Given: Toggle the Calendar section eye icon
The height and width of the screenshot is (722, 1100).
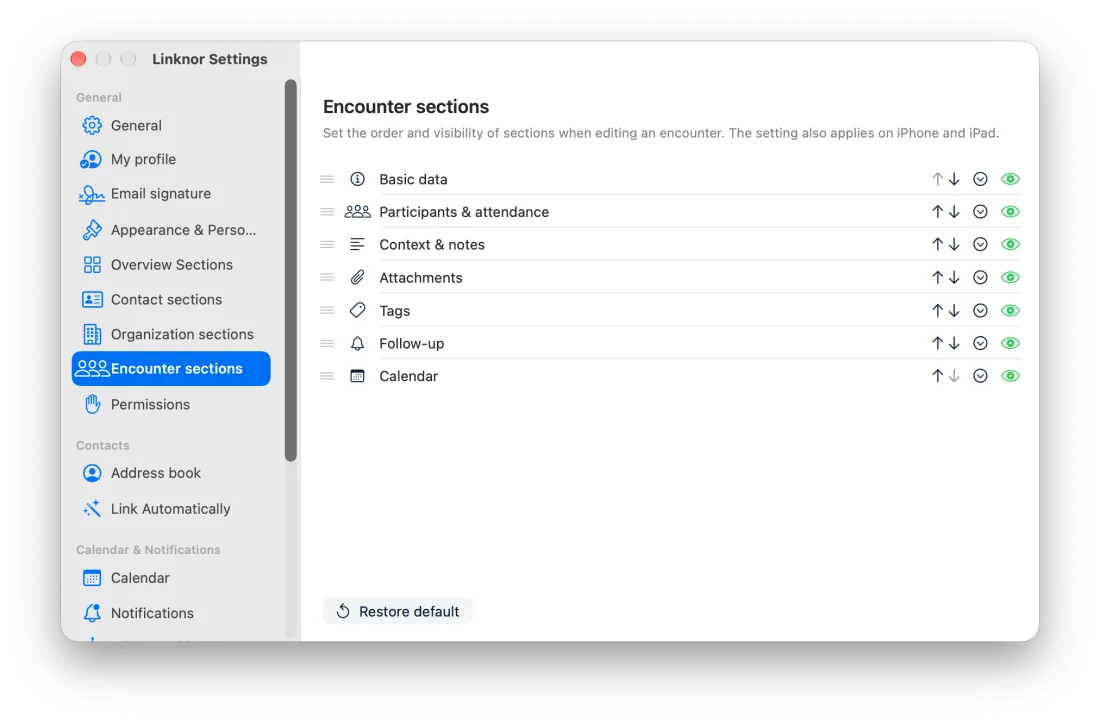Looking at the screenshot, I should (x=1010, y=376).
